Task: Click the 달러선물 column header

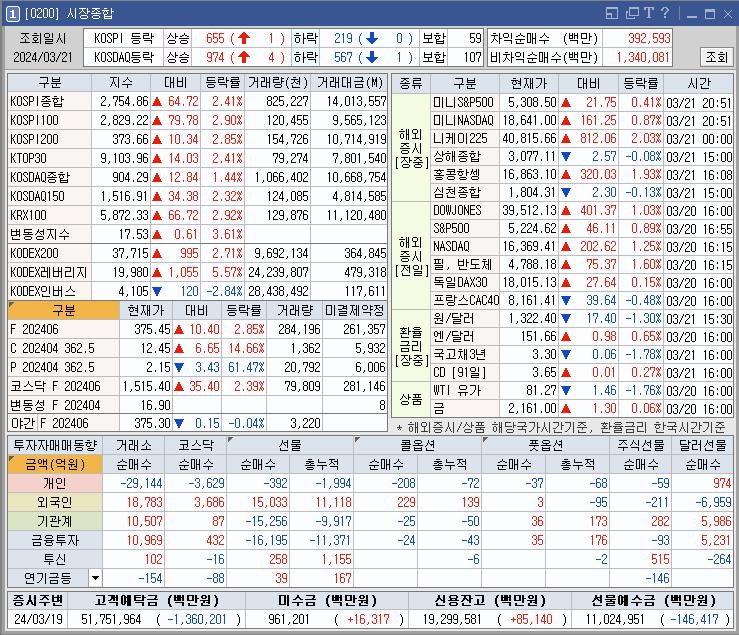Action: (x=702, y=445)
